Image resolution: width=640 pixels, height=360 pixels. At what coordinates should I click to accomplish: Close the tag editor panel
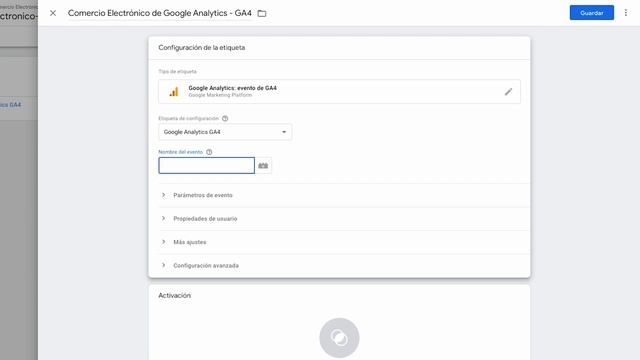53,13
